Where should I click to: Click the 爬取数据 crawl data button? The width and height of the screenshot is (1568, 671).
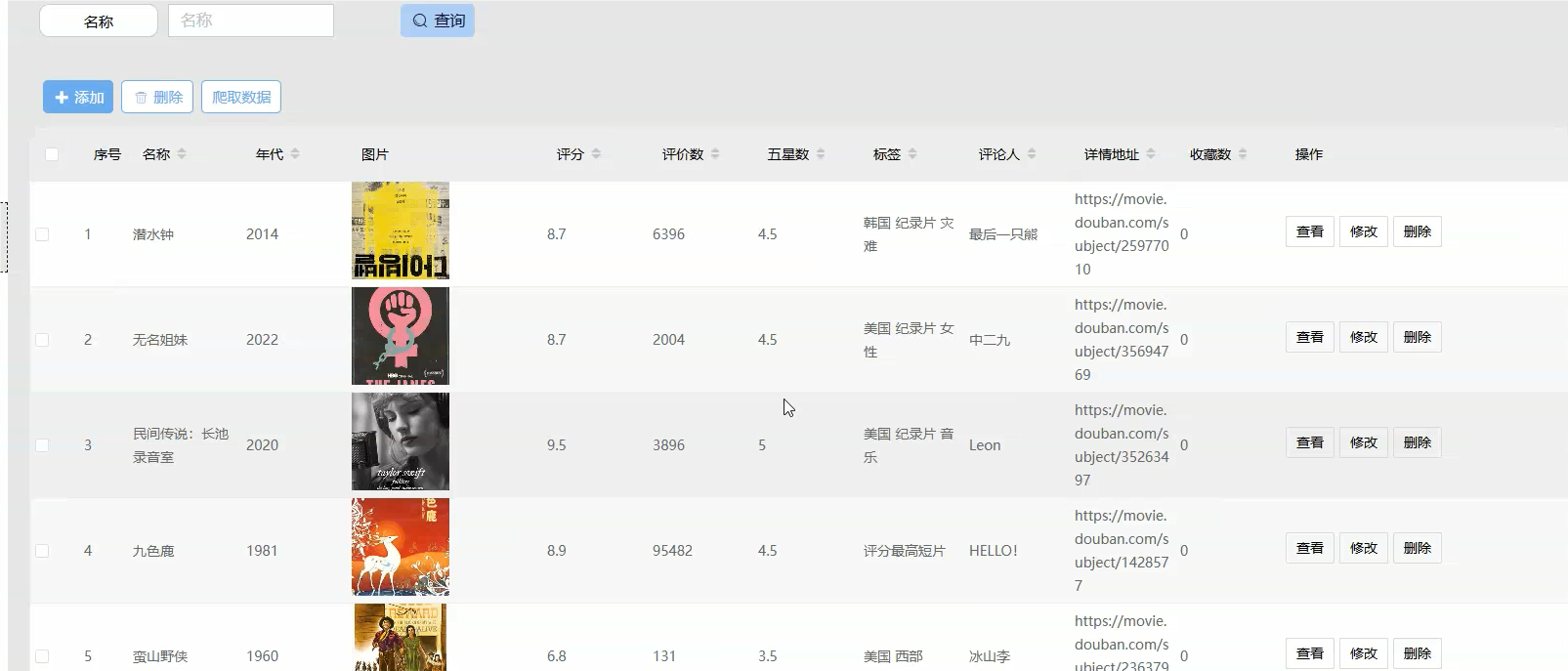coord(241,97)
